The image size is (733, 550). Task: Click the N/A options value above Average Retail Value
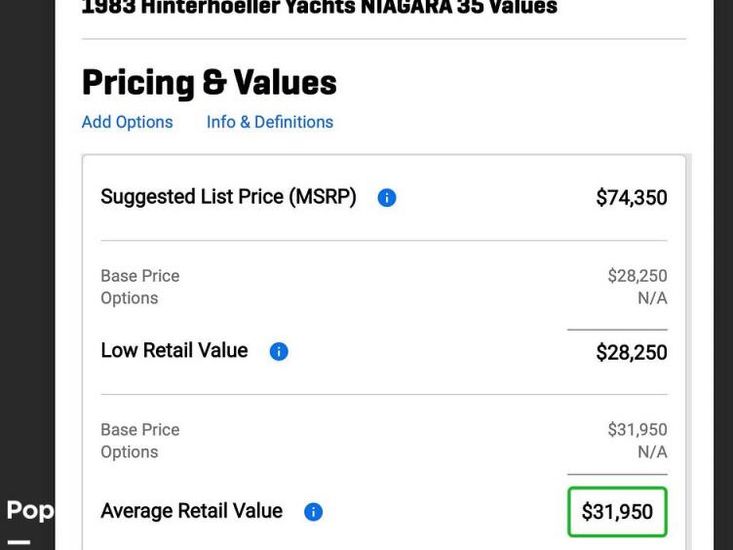coord(652,452)
